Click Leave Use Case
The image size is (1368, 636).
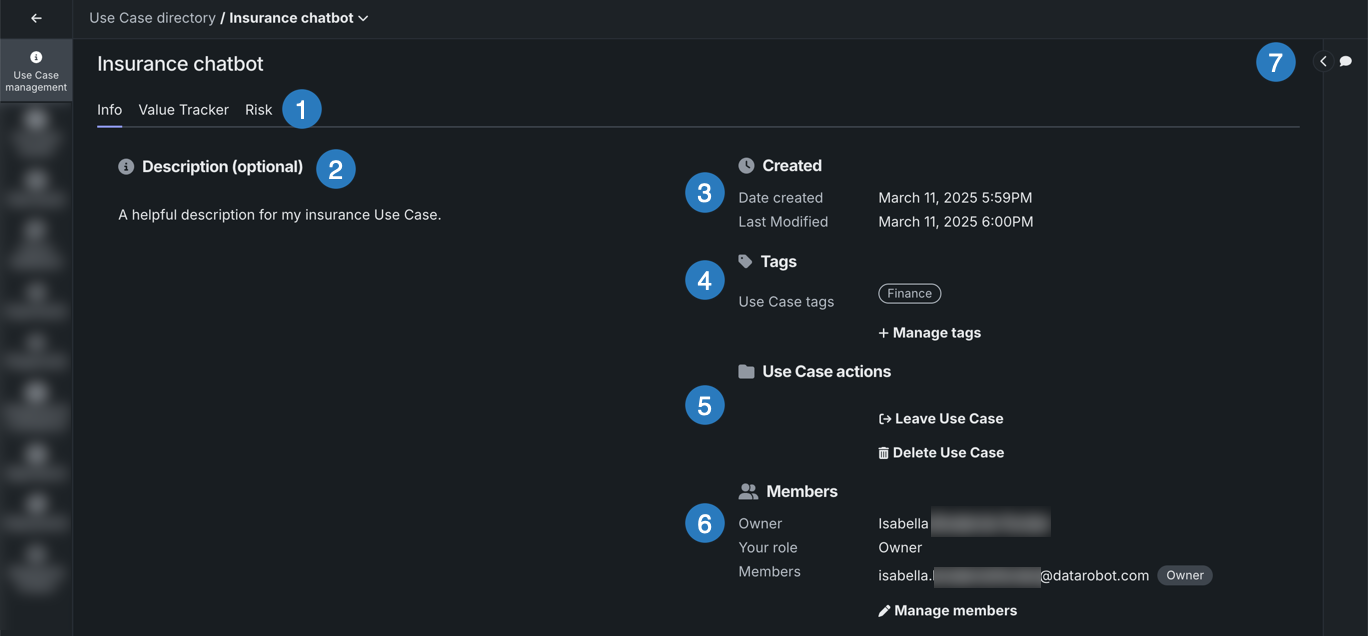(941, 419)
